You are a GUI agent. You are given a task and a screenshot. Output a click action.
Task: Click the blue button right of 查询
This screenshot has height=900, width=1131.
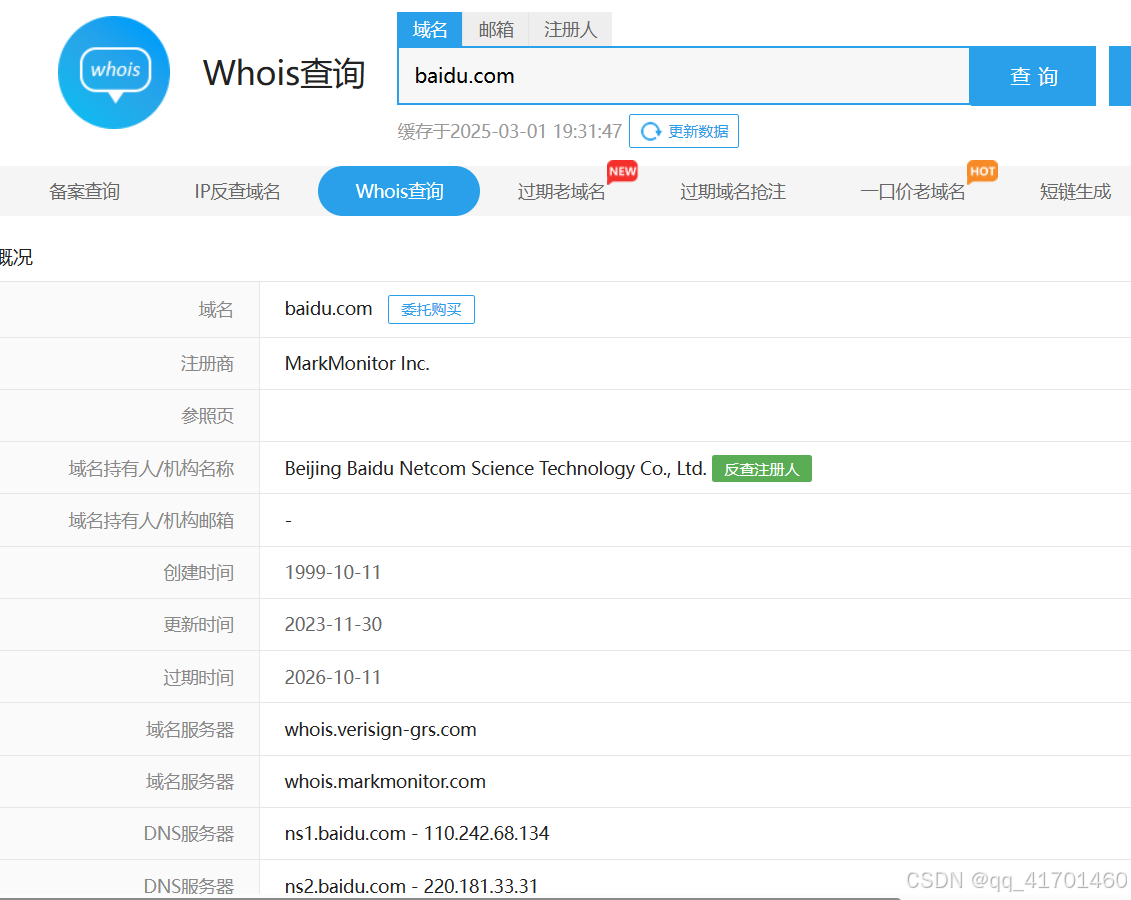[1119, 76]
